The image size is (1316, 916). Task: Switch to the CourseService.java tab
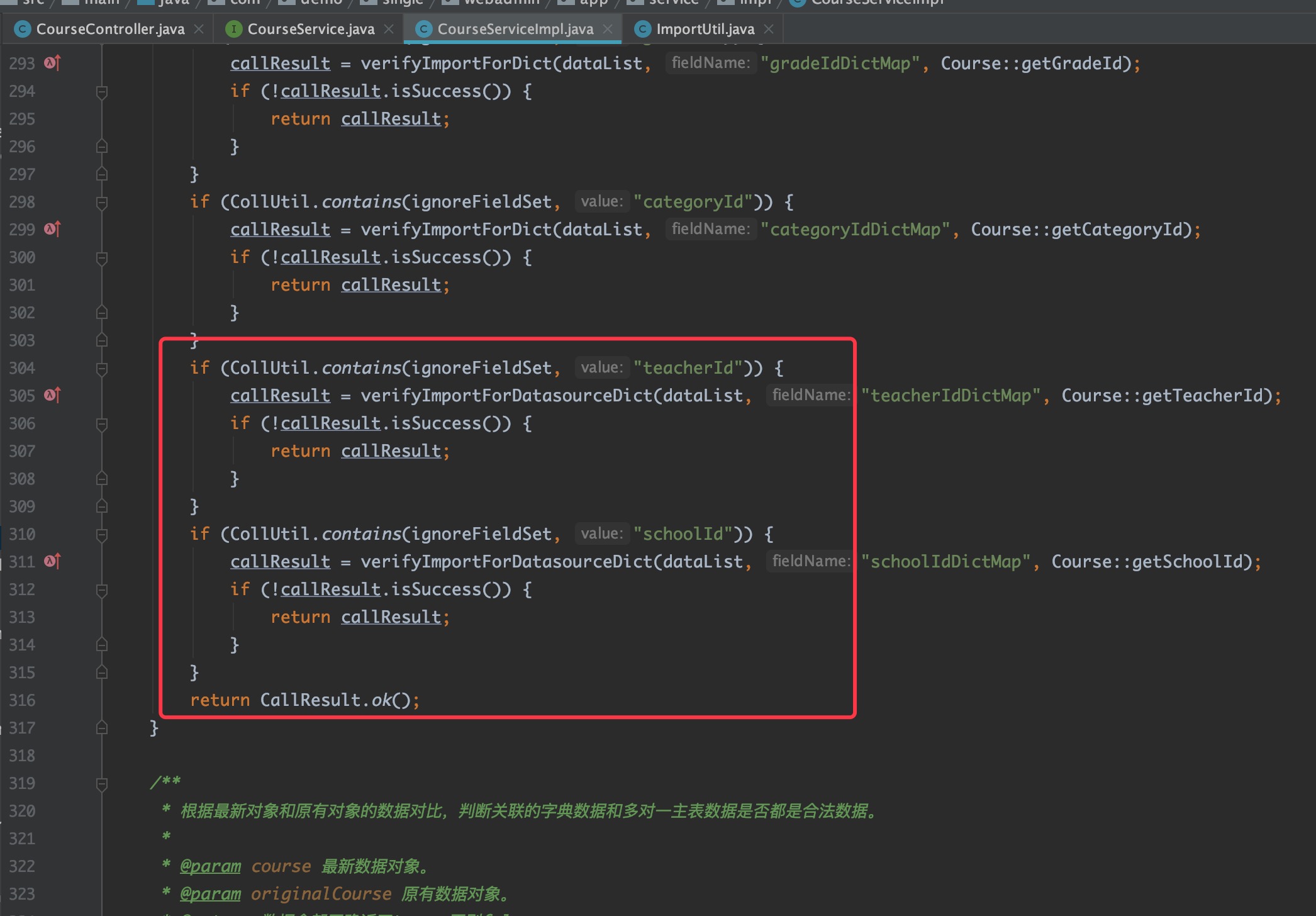311,29
